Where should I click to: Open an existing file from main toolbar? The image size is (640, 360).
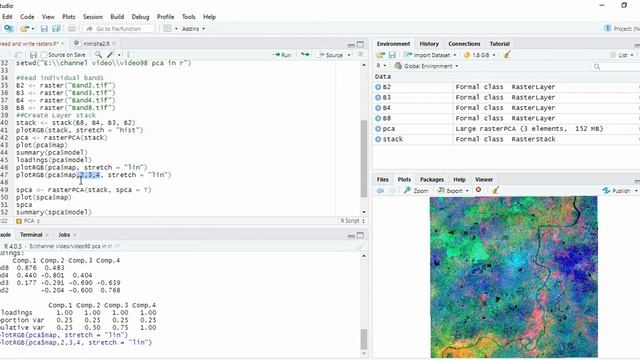tap(24, 29)
